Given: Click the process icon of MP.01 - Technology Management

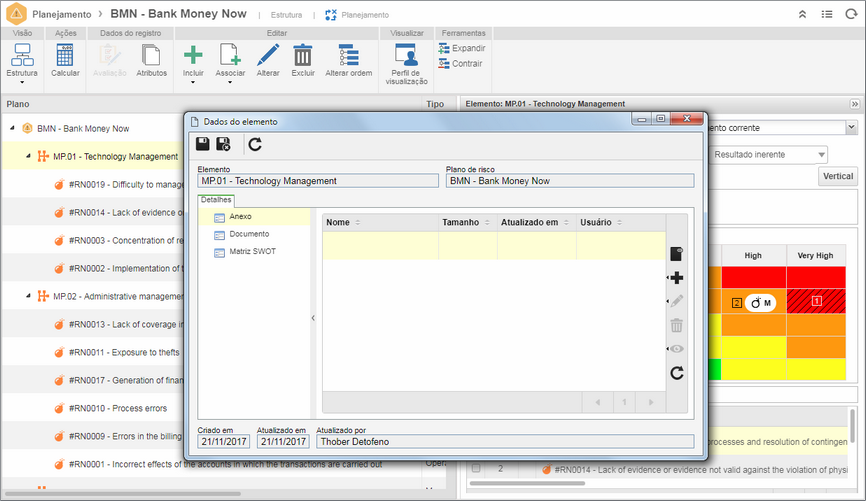Looking at the screenshot, I should coord(43,156).
